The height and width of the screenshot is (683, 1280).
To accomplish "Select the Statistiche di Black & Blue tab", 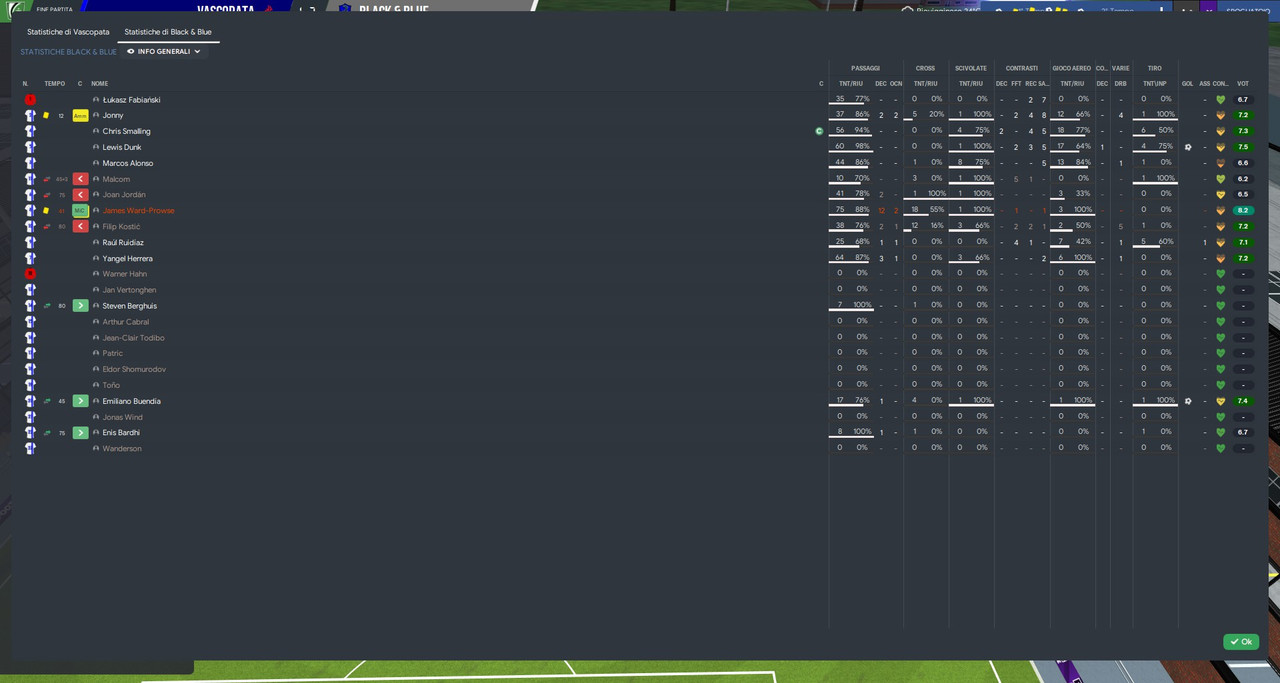I will pyautogui.click(x=168, y=32).
